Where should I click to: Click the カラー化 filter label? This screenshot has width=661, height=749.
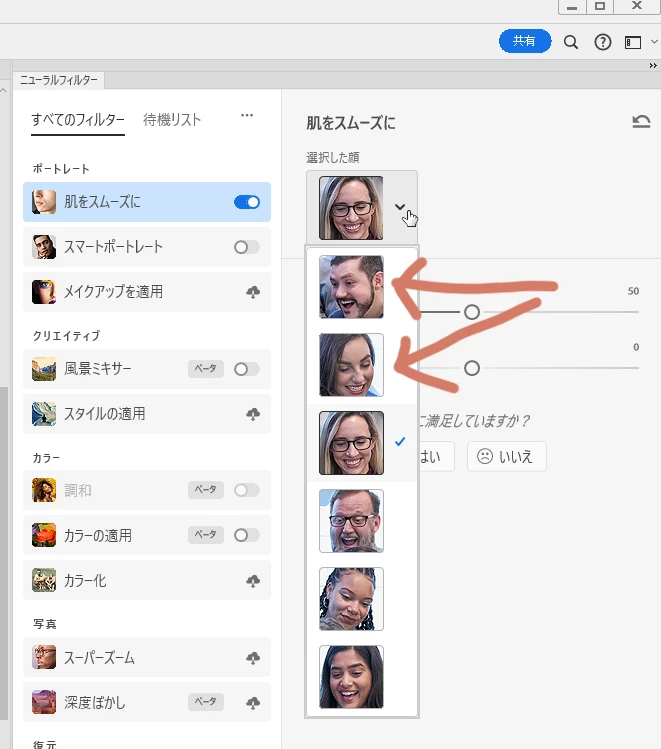85,581
